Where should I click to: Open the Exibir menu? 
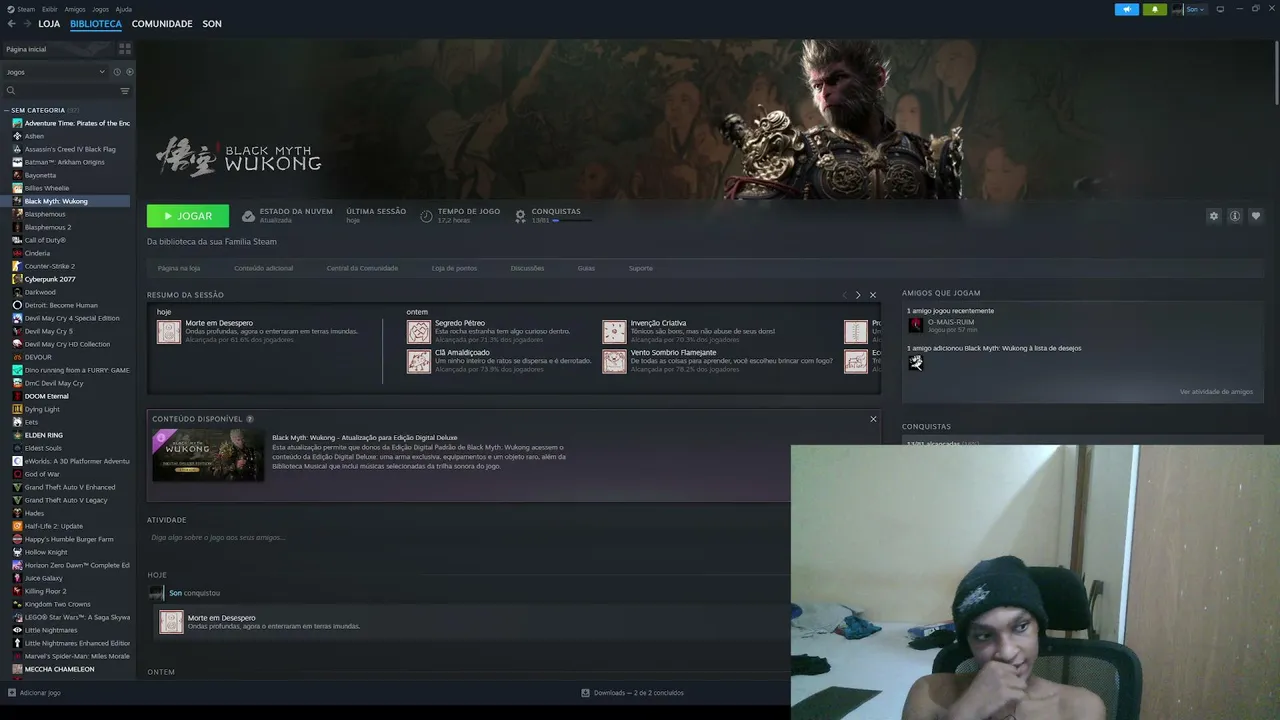pos(50,9)
